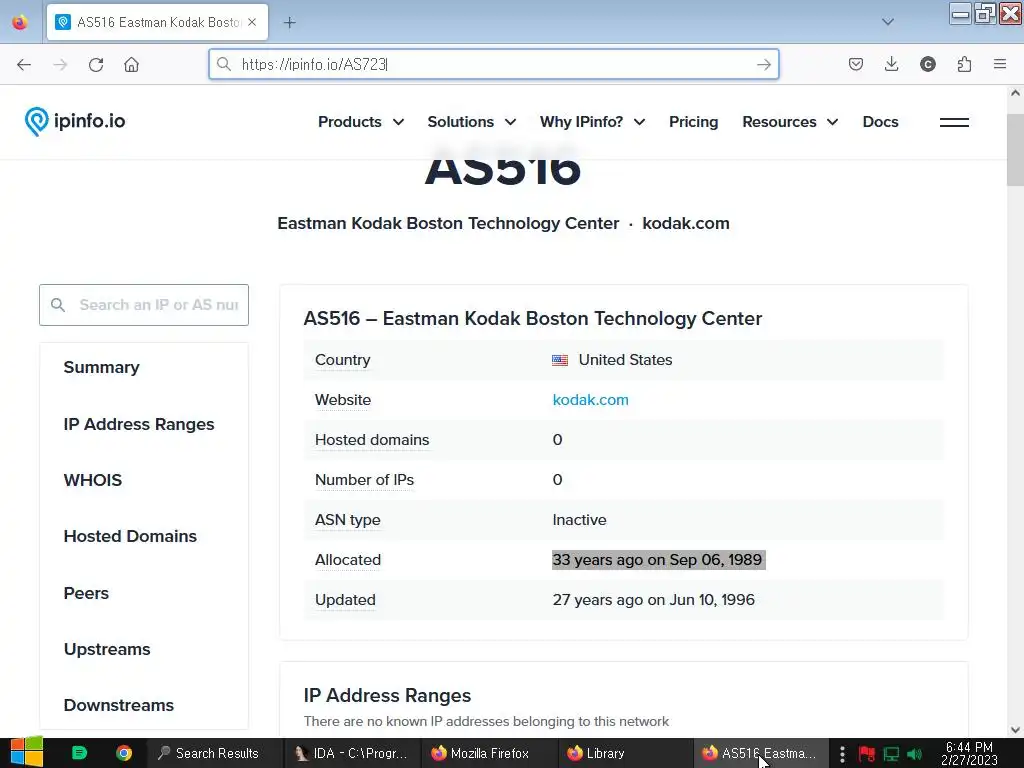Open the Windows Start button

point(26,753)
